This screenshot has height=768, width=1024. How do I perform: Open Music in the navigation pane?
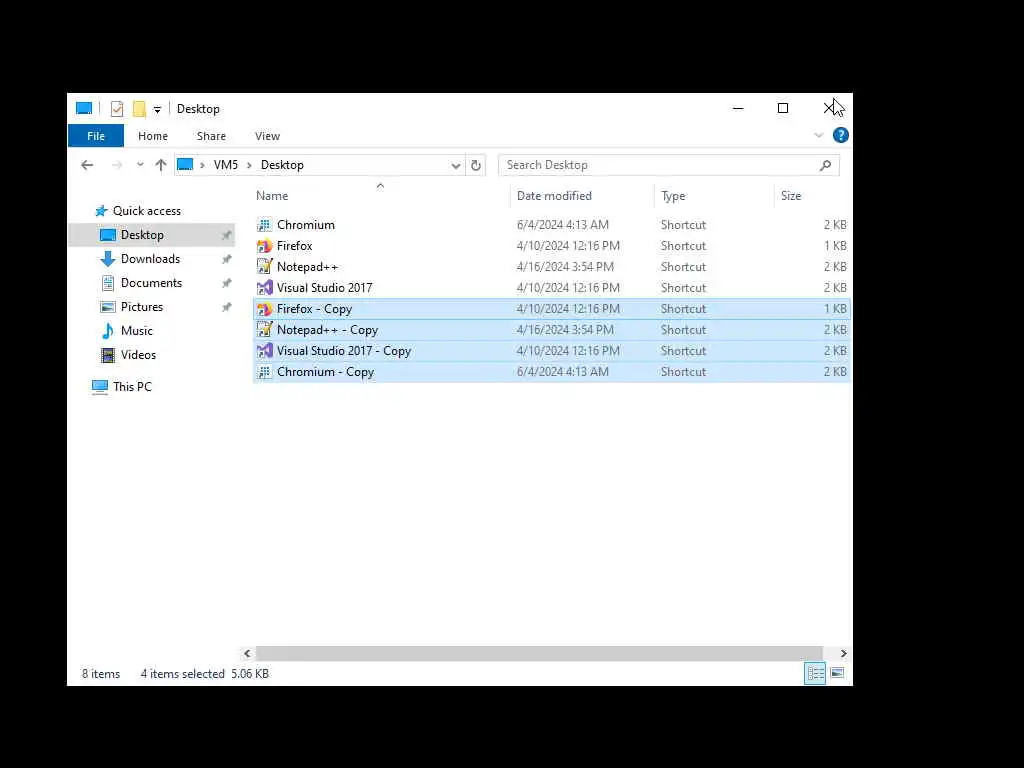136,331
